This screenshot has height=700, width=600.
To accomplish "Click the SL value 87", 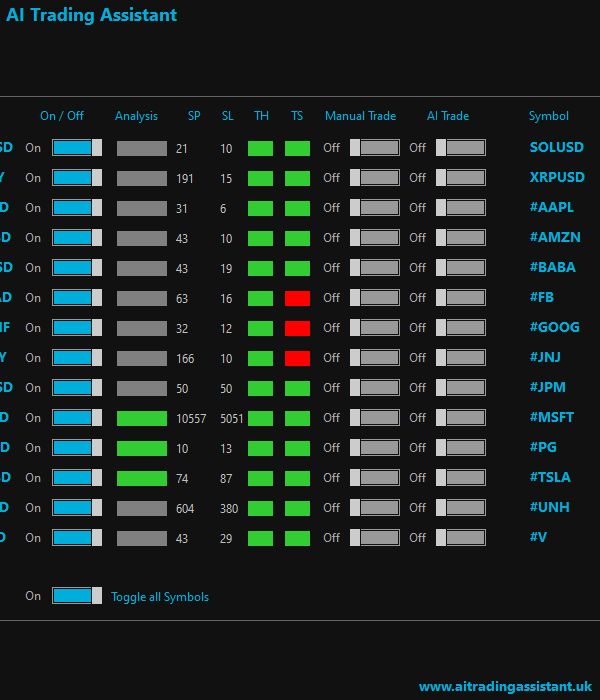I will tap(226, 479).
